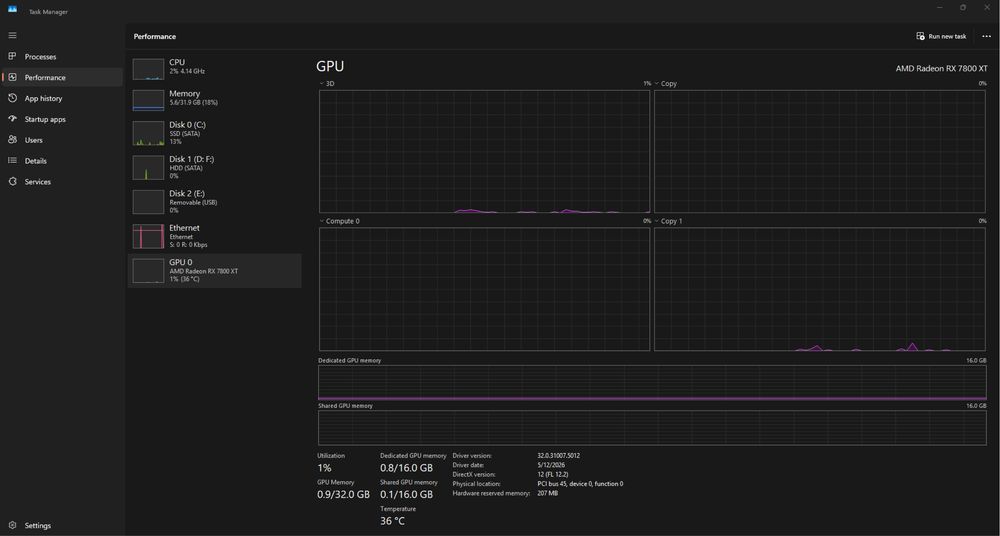
Task: Go to the Details page
Action: [x=62, y=161]
